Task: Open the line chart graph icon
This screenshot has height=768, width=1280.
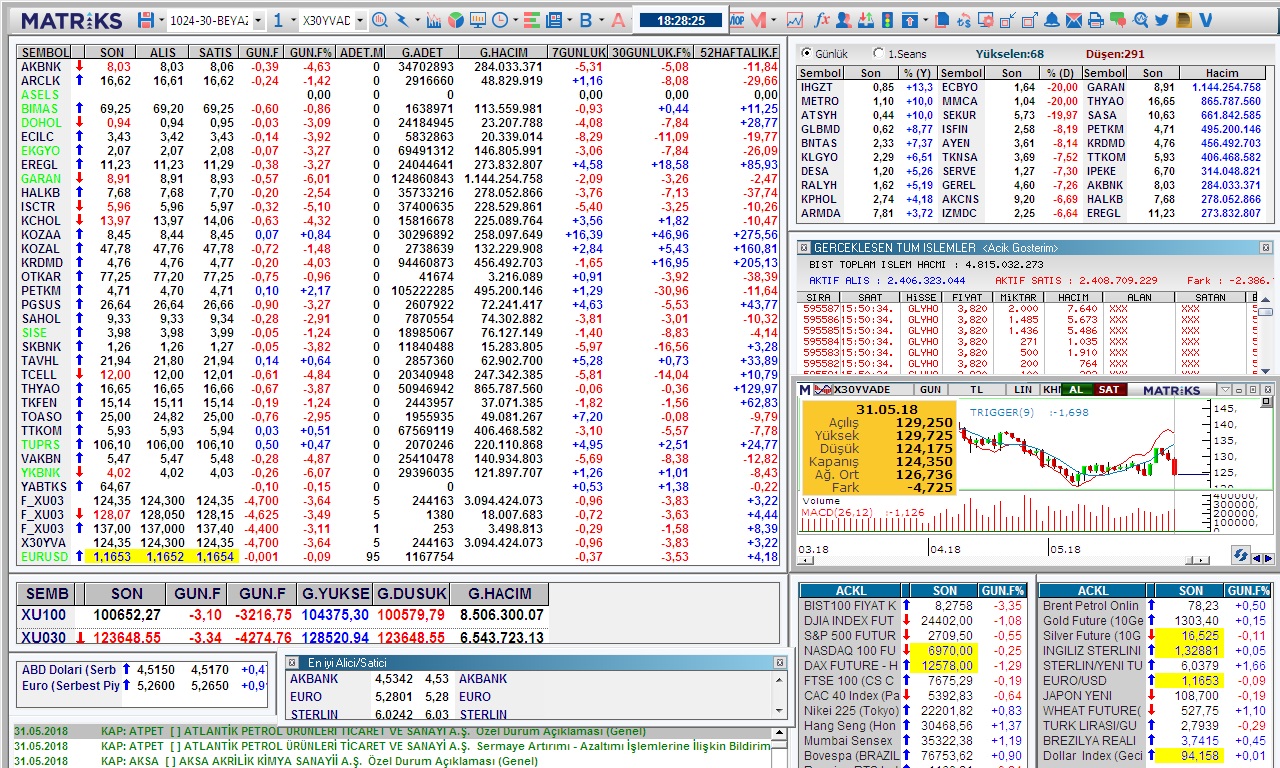Action: coord(795,20)
